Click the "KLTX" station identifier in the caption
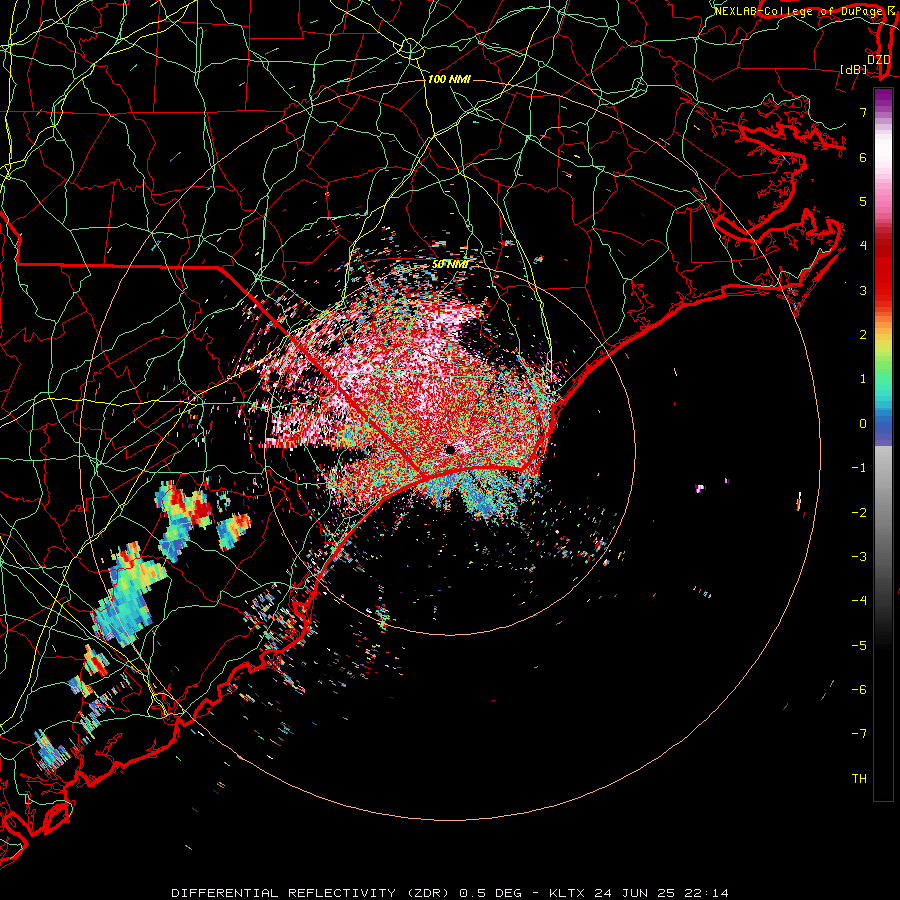Screen dimensions: 900x900 pos(567,893)
